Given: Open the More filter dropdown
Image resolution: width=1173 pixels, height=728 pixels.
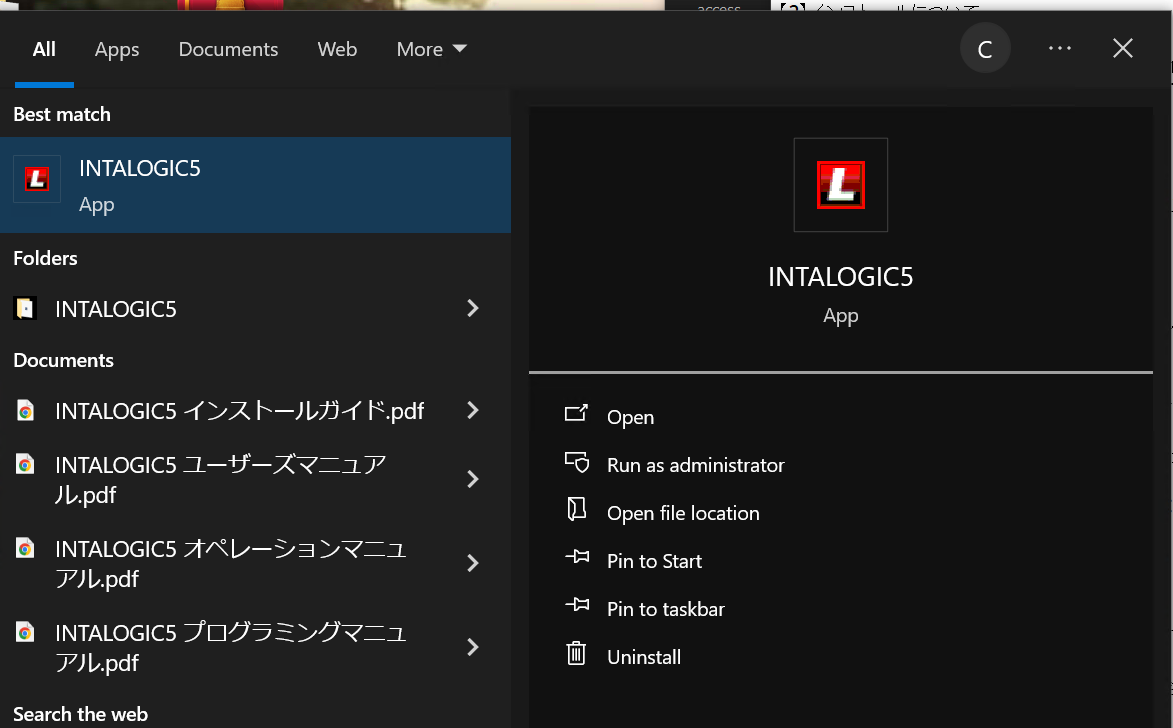Looking at the screenshot, I should tap(431, 49).
